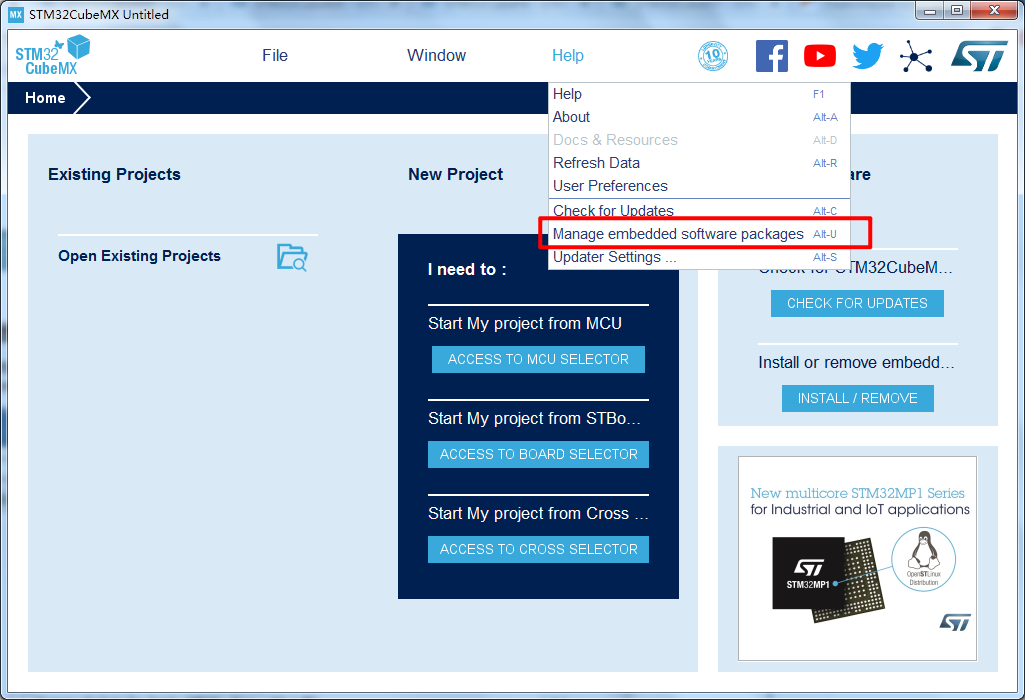Open the Window menu
The width and height of the screenshot is (1025, 700).
point(436,56)
